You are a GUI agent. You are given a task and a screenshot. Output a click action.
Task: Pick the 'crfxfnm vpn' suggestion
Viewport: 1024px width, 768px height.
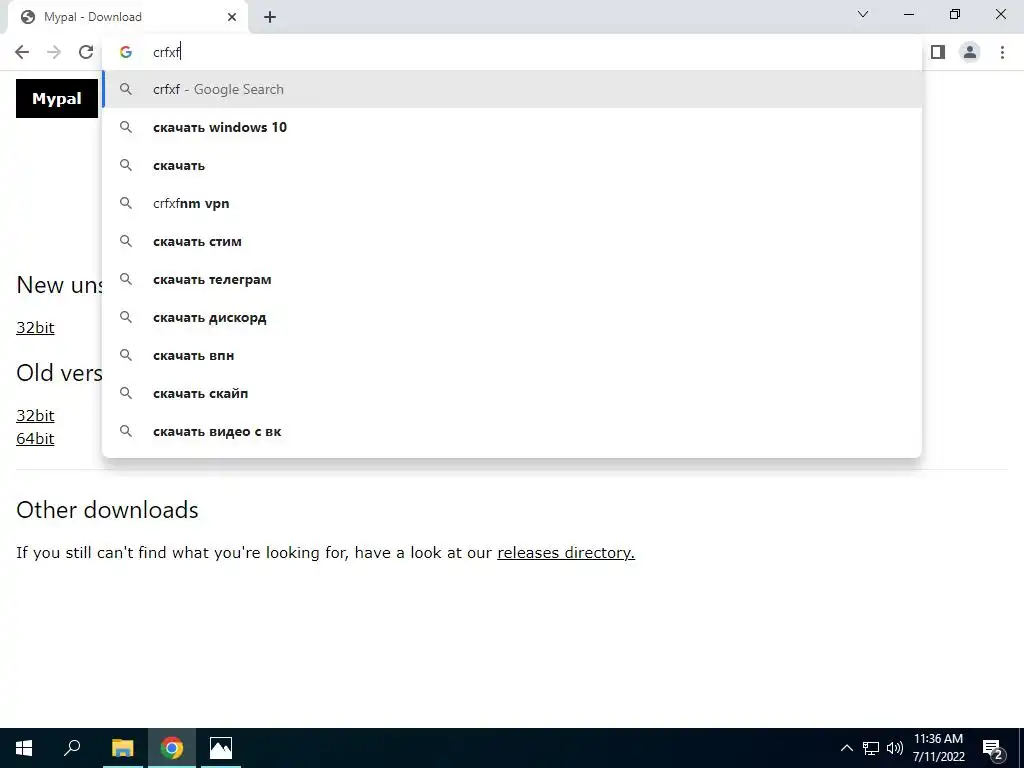point(512,203)
